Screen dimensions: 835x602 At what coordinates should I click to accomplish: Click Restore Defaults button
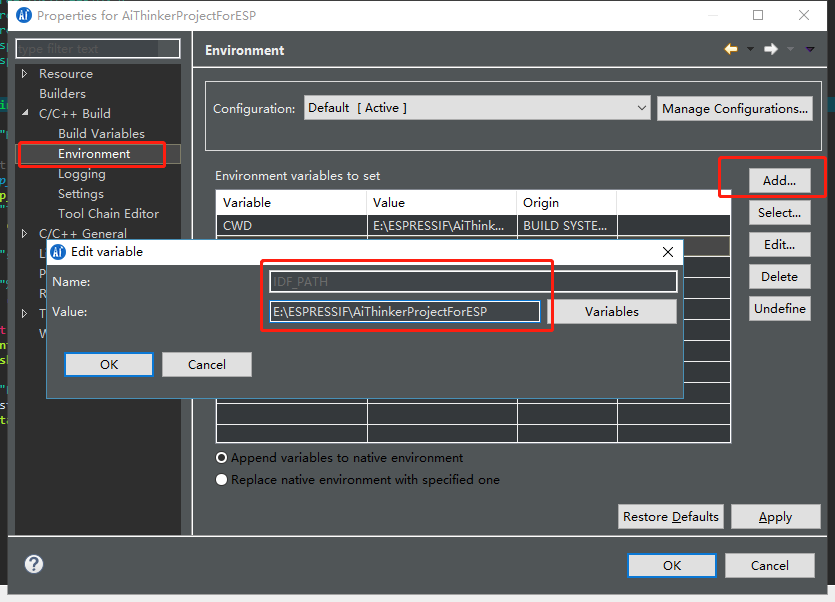click(670, 517)
